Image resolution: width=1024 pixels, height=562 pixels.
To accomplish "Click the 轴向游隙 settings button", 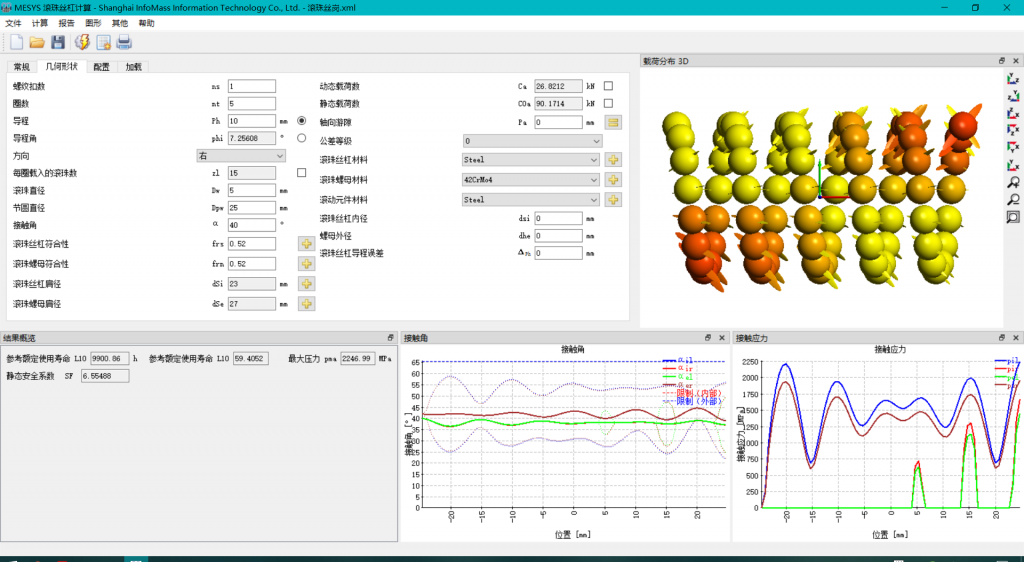I will point(613,122).
